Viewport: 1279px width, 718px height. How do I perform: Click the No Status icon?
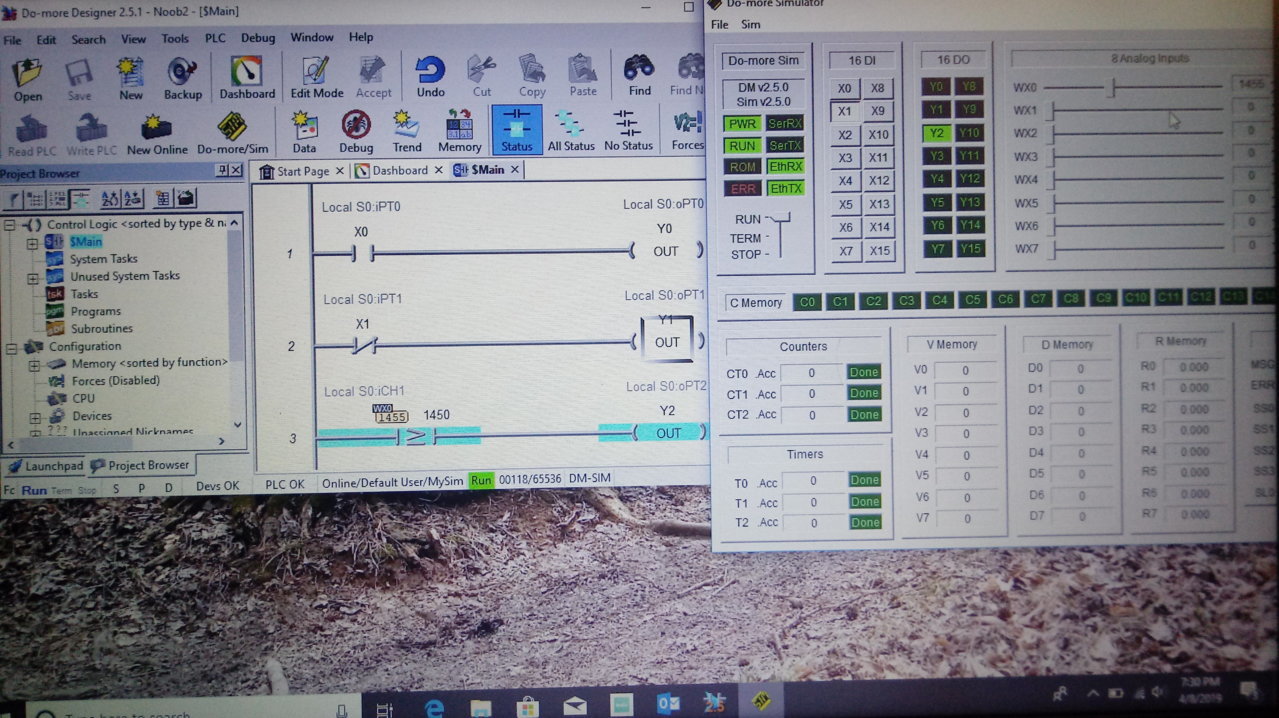pyautogui.click(x=628, y=132)
